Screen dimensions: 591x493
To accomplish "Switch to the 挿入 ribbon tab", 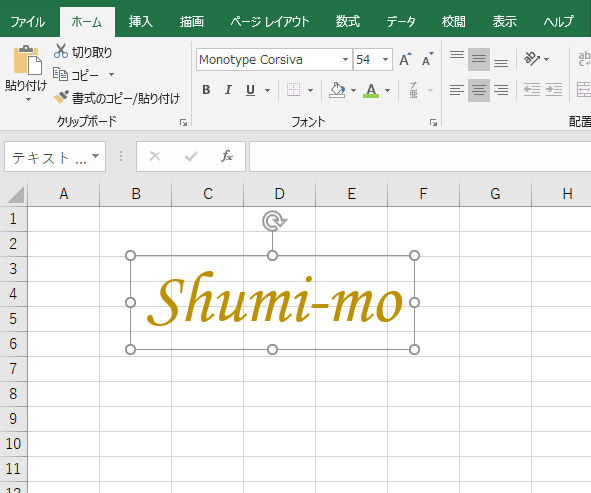I will [141, 21].
